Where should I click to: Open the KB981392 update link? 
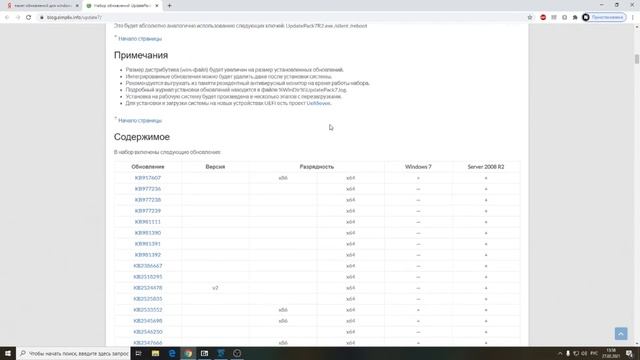tap(148, 255)
